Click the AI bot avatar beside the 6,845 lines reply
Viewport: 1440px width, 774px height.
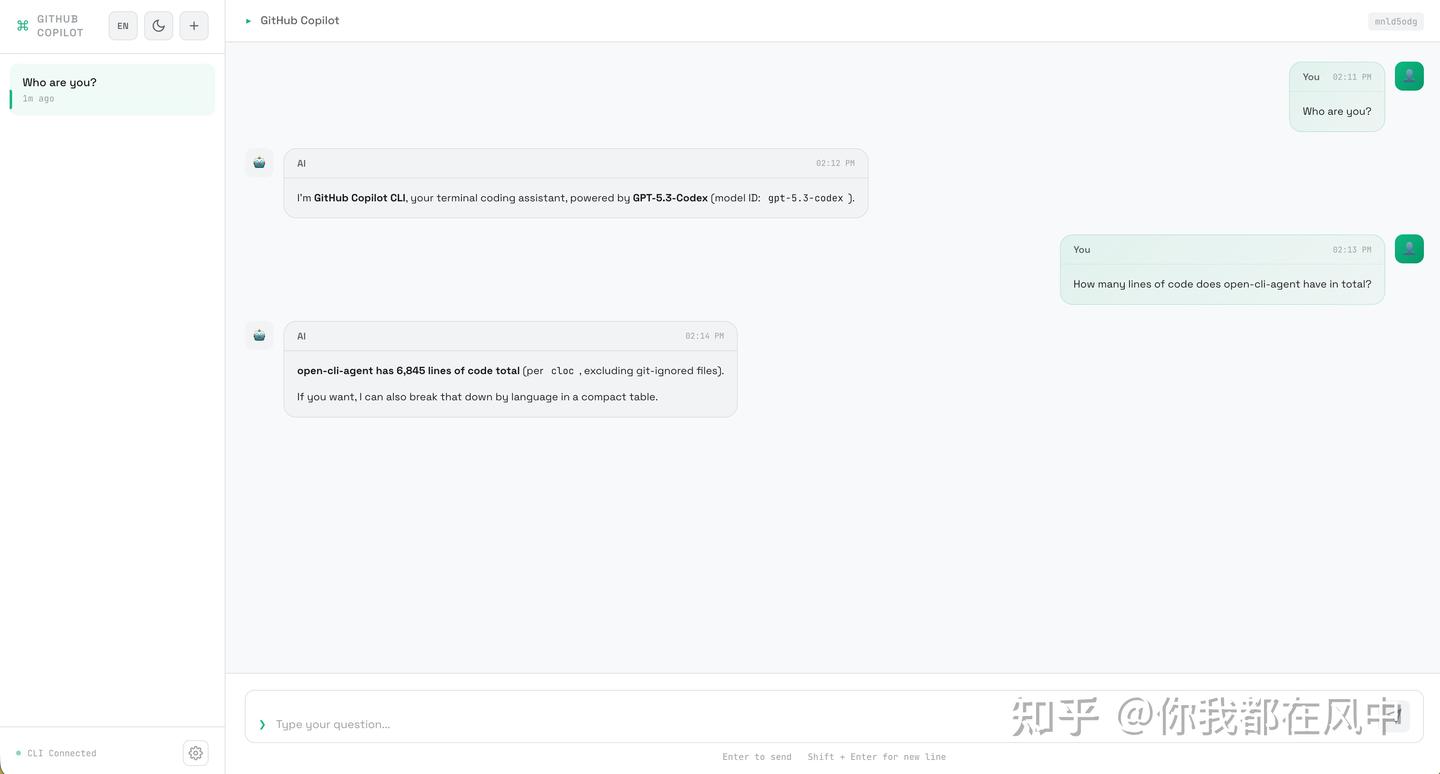click(260, 336)
